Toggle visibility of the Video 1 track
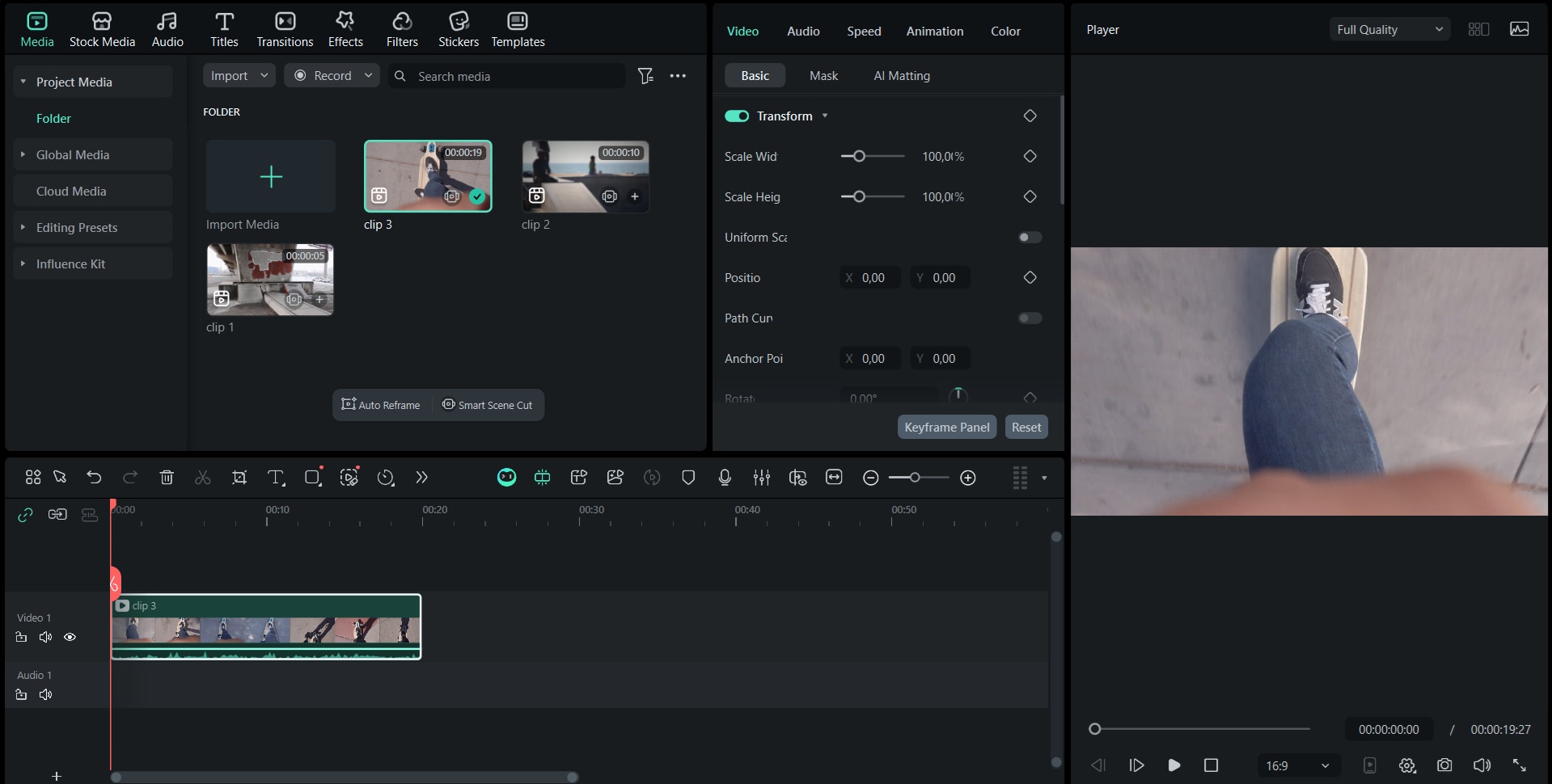The image size is (1552, 784). pos(70,637)
